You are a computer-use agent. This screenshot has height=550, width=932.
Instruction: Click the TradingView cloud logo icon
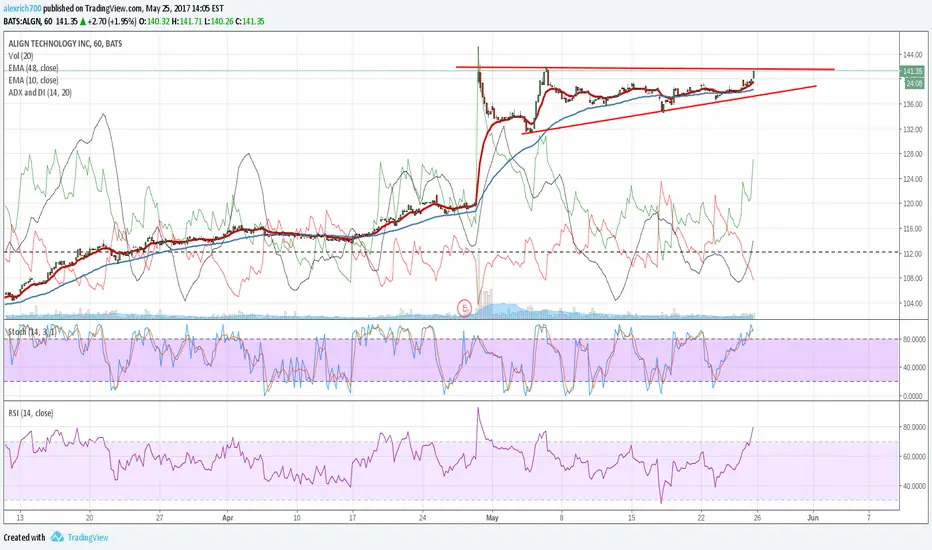(57, 537)
